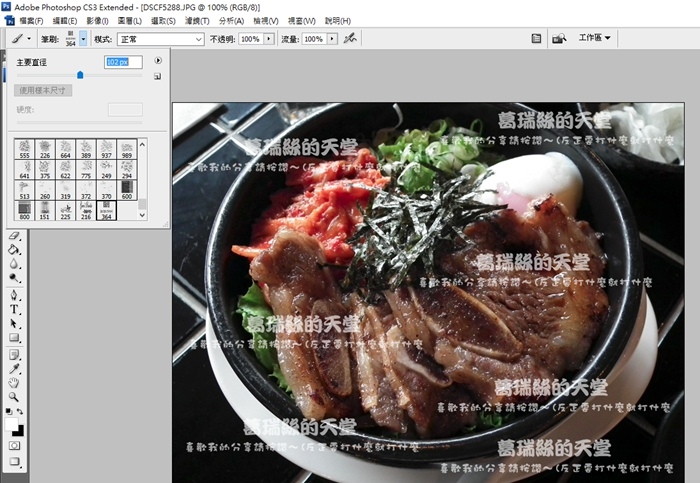Reset to default foreground/background colors
The height and width of the screenshot is (483, 700).
(x=9, y=411)
